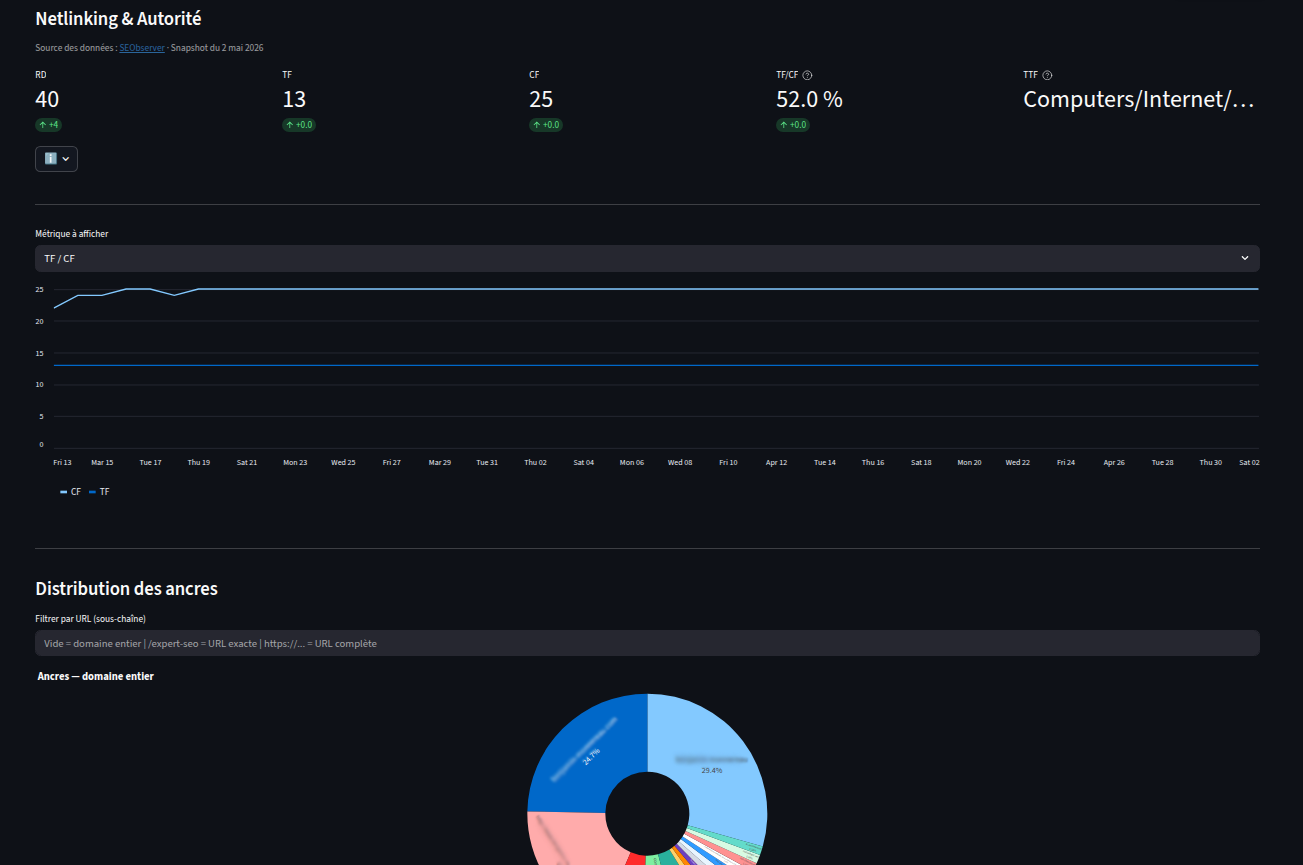This screenshot has width=1303, height=865.
Task: Click the TTF help question mark icon
Action: click(x=1047, y=75)
